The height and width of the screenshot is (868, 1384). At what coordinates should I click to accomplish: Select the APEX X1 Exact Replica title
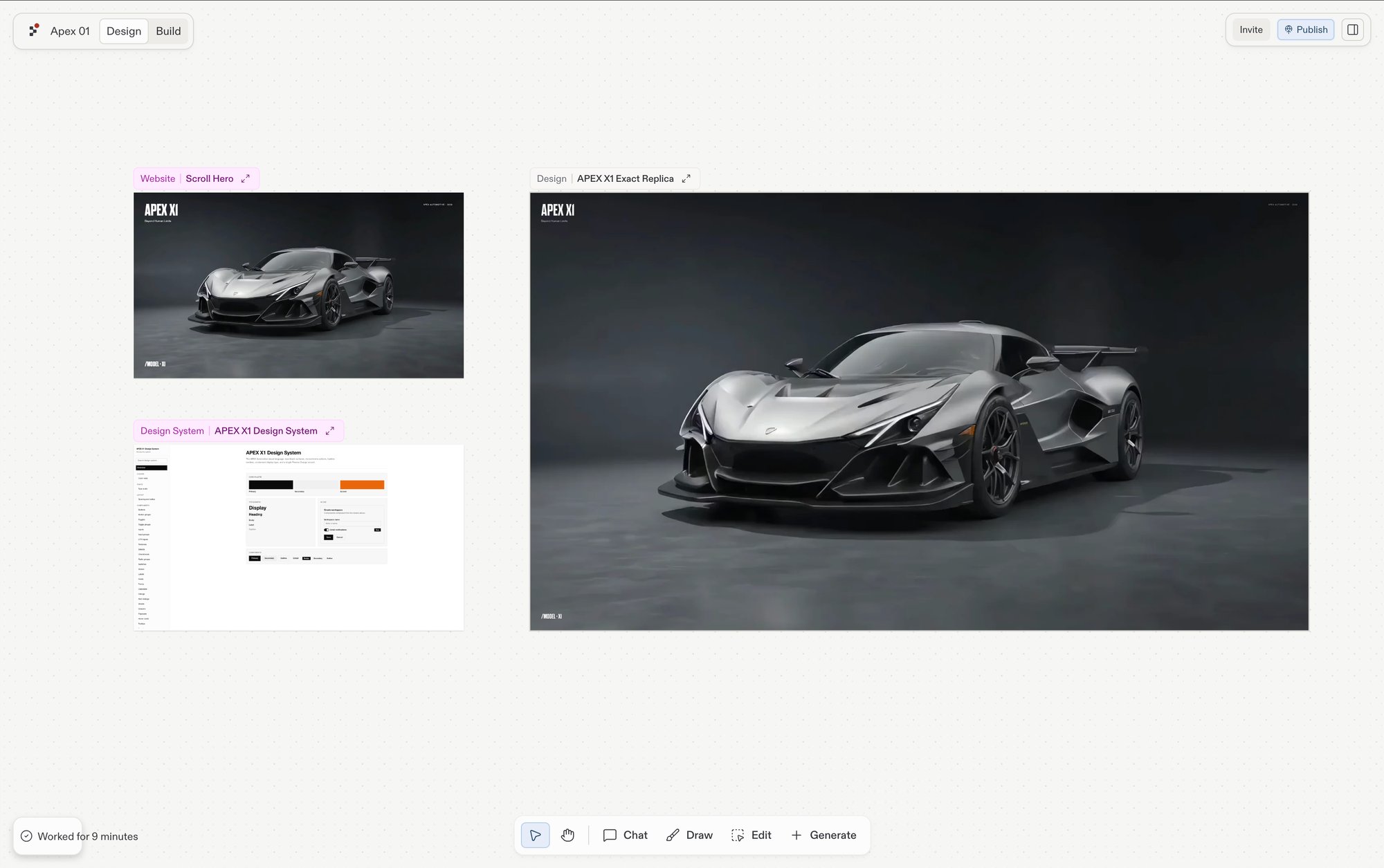625,178
